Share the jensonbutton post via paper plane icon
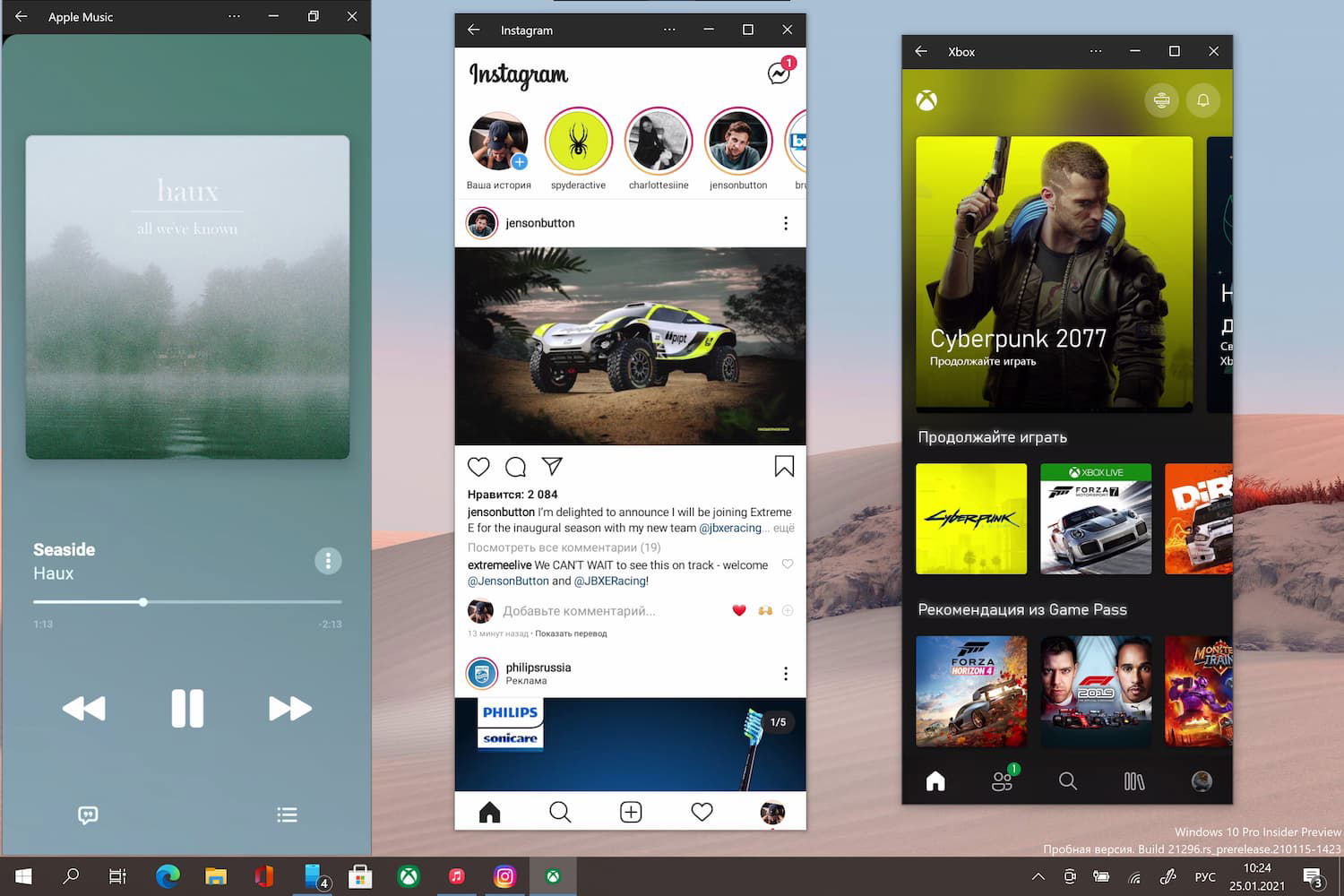This screenshot has height=896, width=1344. [x=552, y=467]
